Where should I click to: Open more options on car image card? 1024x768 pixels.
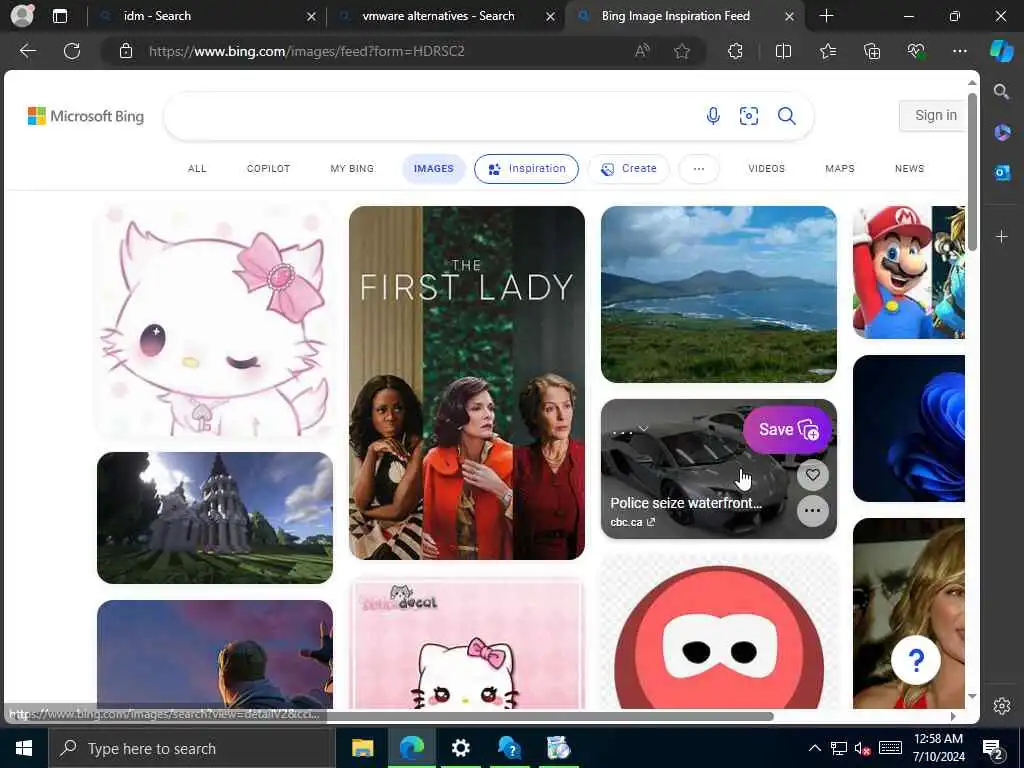click(x=812, y=511)
